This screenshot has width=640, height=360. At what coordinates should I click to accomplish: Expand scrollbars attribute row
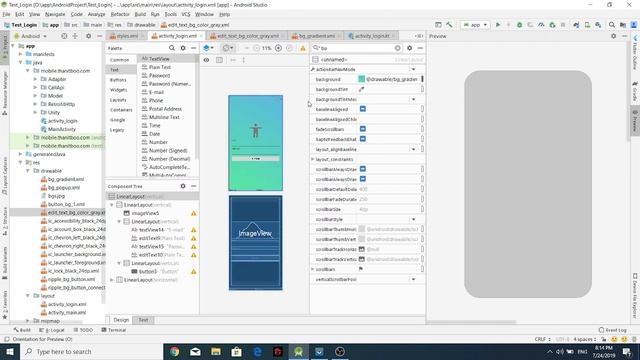(313, 269)
